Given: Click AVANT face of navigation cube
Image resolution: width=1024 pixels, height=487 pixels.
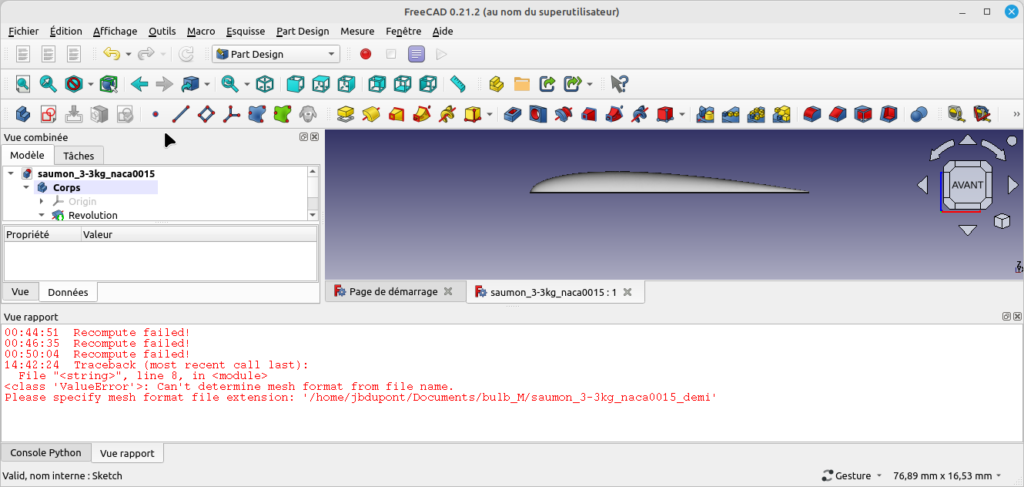Looking at the screenshot, I should 967,185.
